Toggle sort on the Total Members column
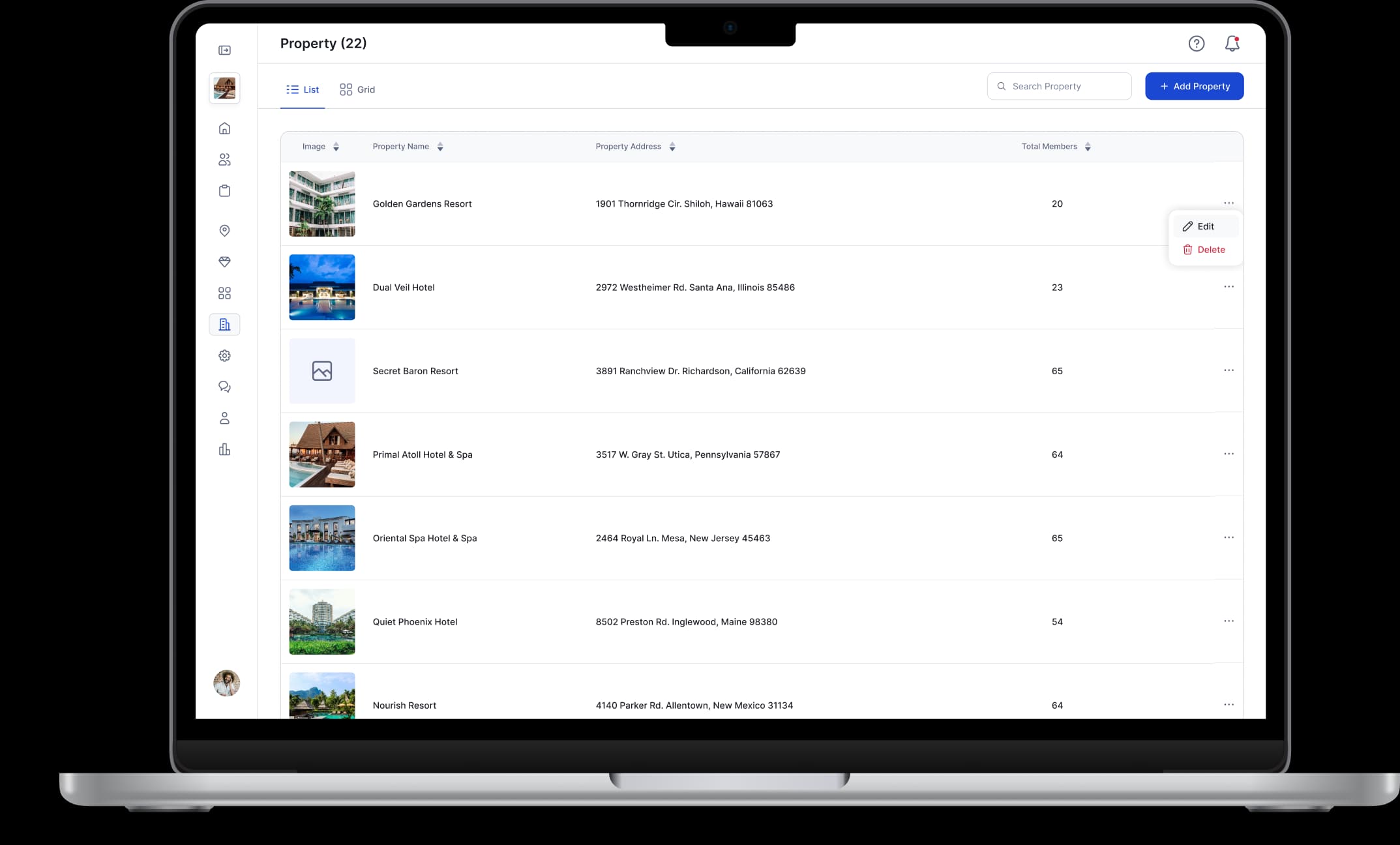 [x=1087, y=146]
